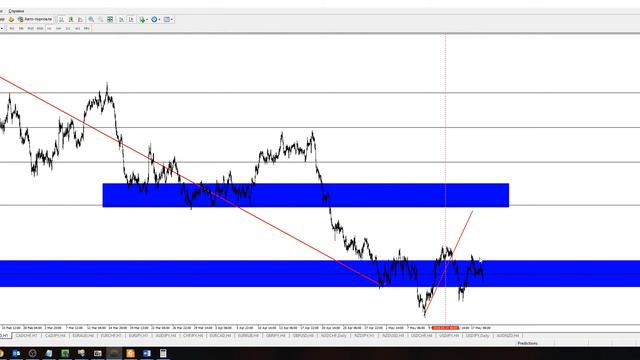Open the Word icon in the taskbar
Screen dimensions: 640x360
tap(147, 353)
